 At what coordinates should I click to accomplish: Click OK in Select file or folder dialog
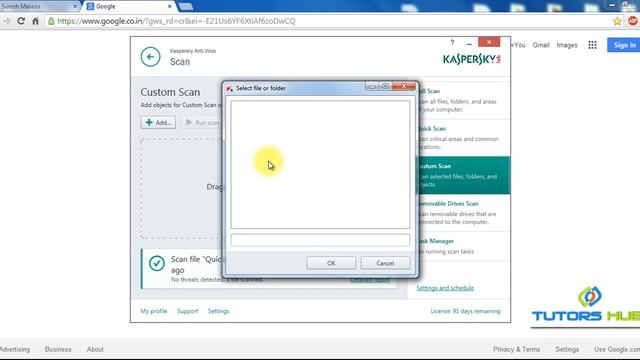pyautogui.click(x=331, y=263)
